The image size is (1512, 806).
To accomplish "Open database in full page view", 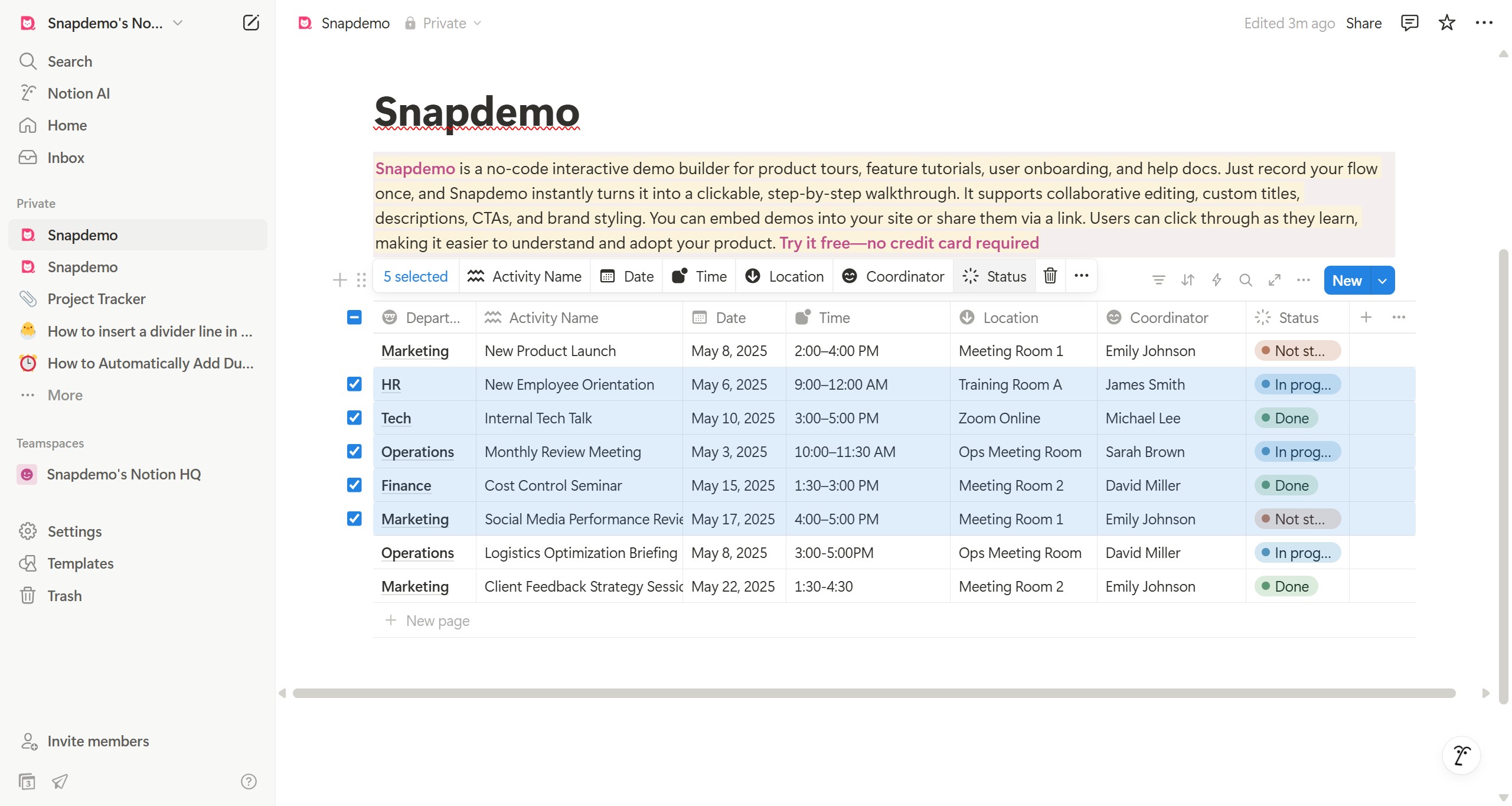I will point(1274,280).
